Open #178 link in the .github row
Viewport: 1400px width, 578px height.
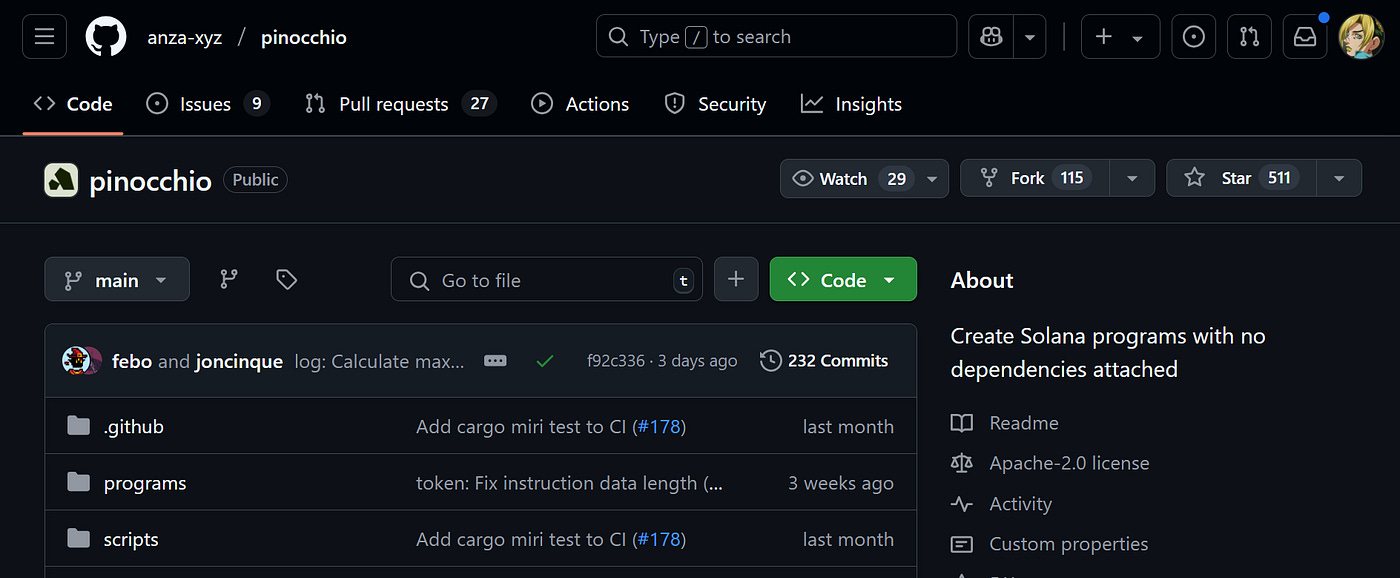point(658,427)
